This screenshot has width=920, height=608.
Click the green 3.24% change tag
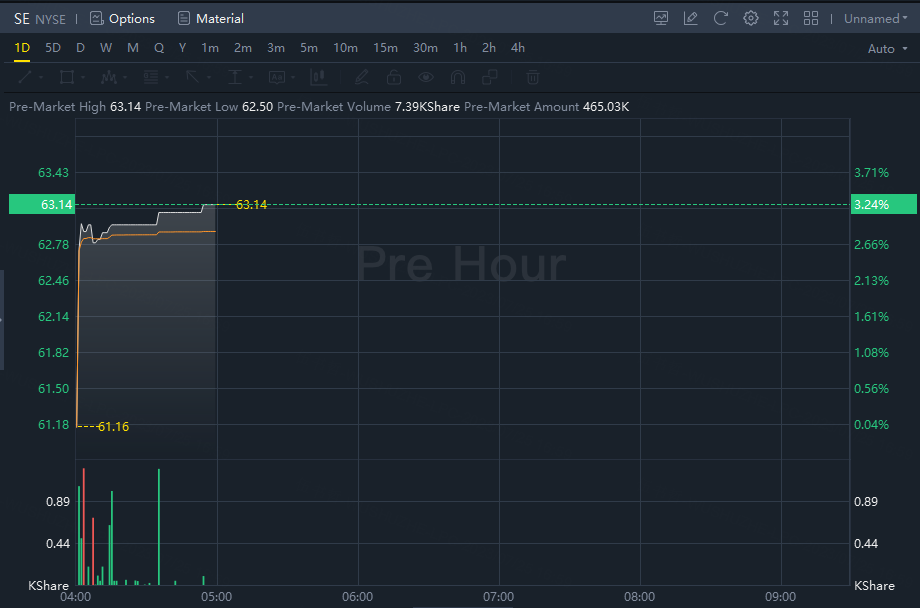coord(884,204)
